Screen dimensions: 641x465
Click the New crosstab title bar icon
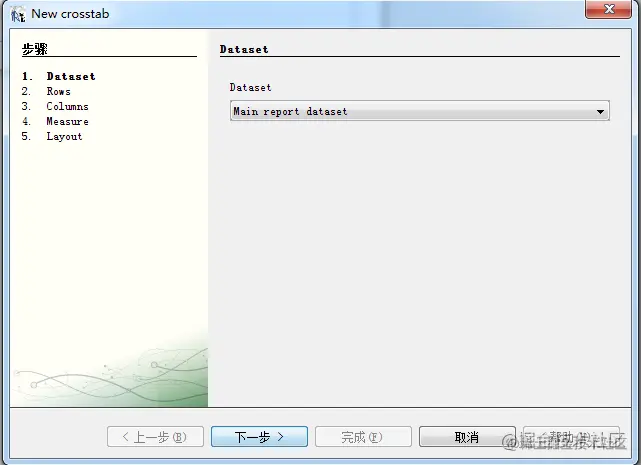[x=18, y=14]
